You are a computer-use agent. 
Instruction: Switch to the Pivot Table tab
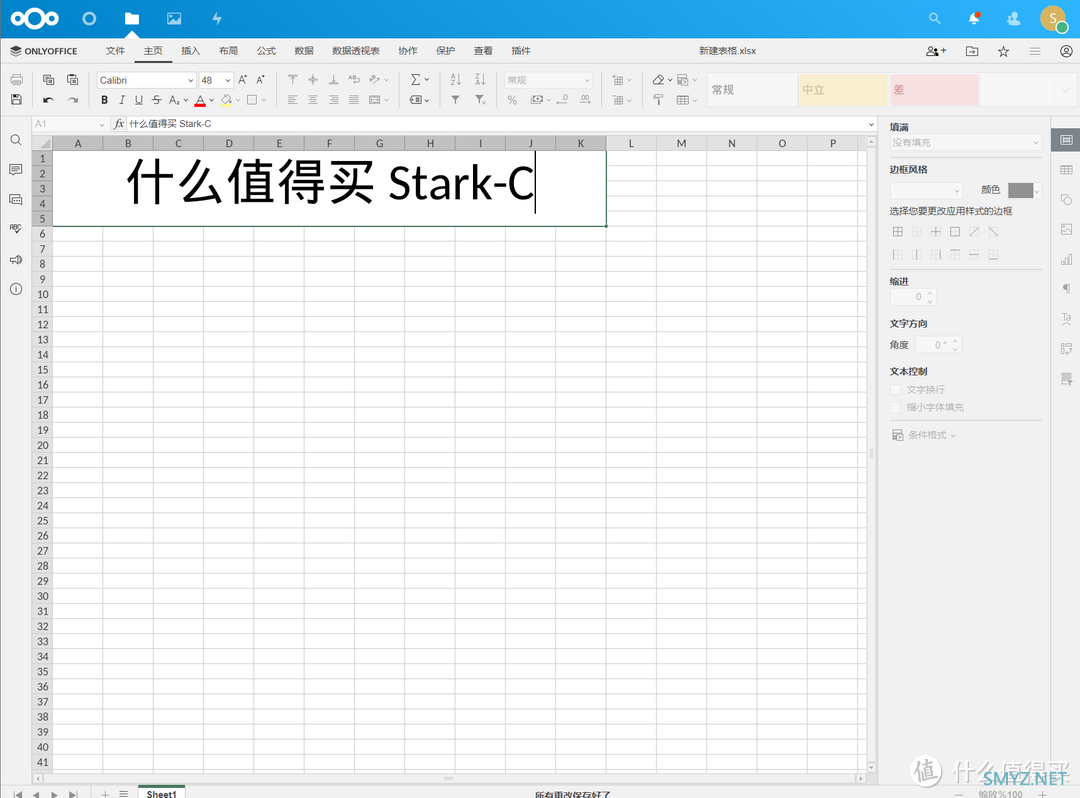[x=355, y=51]
